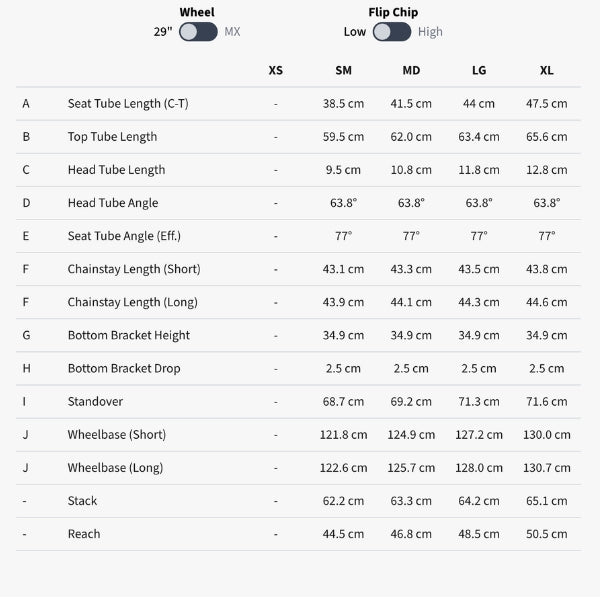Click the Reach value for XL
The image size is (600, 600).
tap(546, 534)
